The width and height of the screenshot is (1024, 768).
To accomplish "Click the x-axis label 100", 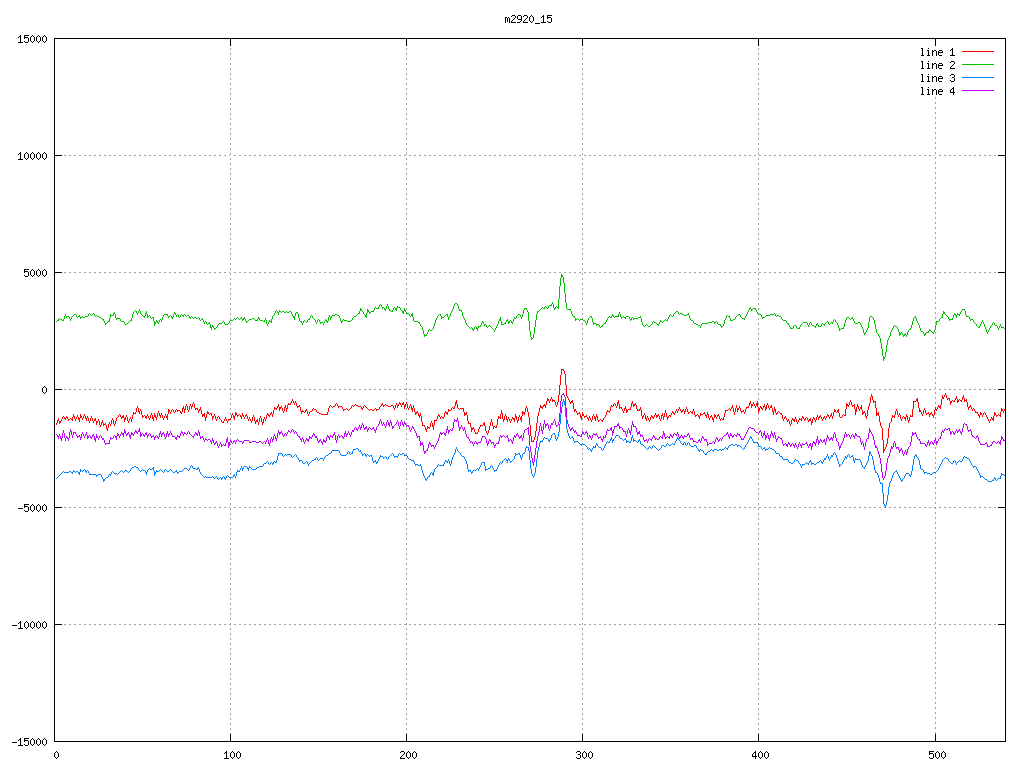I will 232,756.
